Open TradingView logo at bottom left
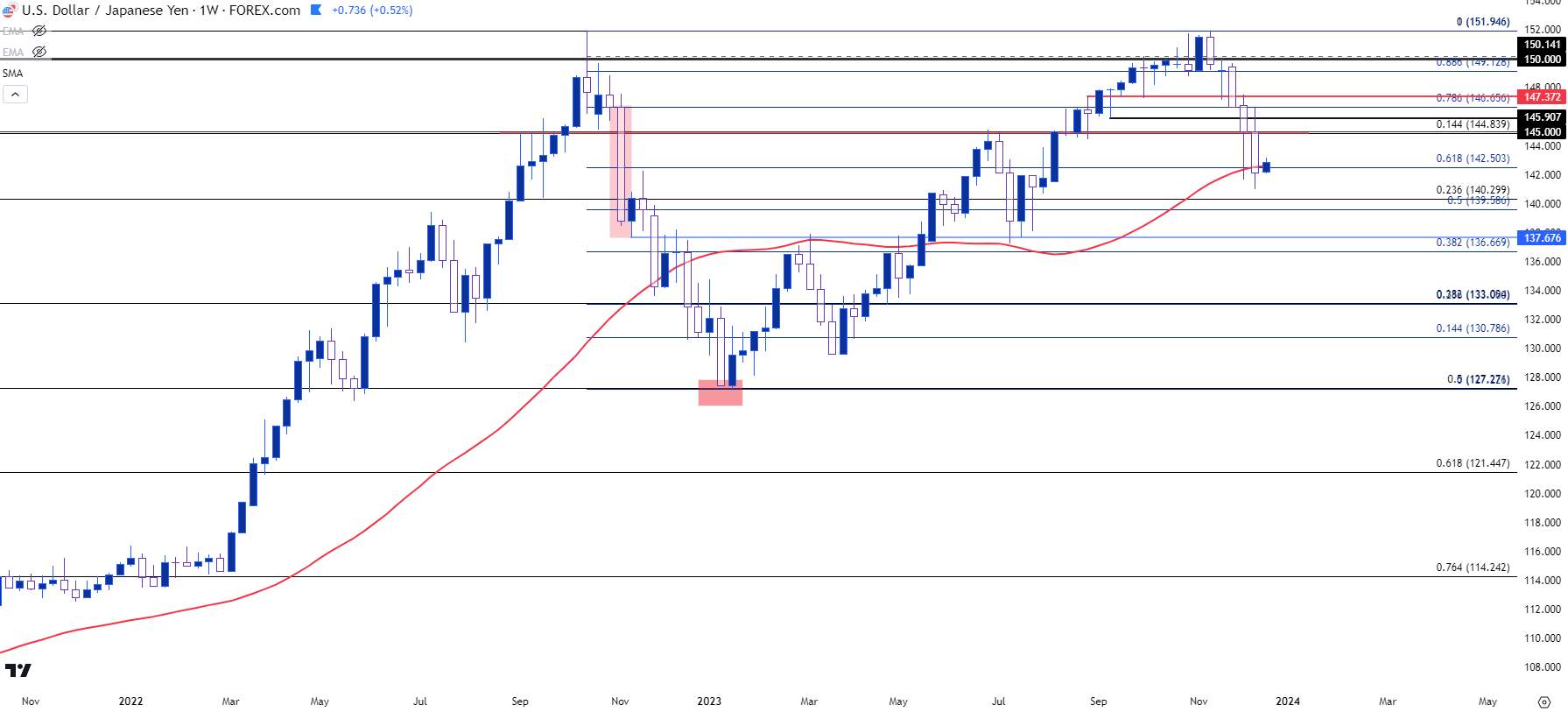The image size is (1568, 712). point(18,670)
